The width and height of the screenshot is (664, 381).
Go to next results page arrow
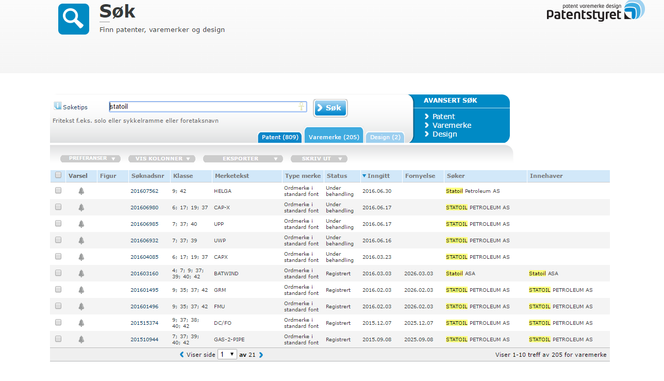click(x=261, y=355)
